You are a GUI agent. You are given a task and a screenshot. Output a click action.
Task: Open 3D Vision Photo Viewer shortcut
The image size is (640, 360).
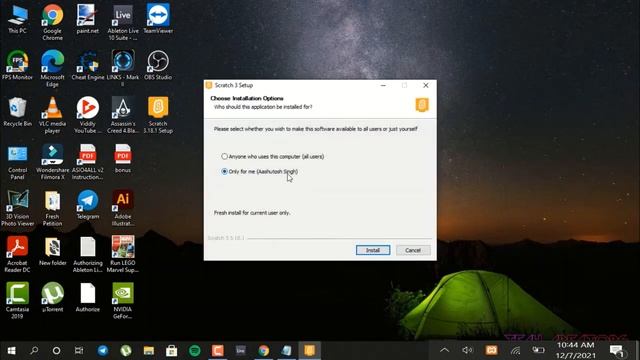click(18, 208)
